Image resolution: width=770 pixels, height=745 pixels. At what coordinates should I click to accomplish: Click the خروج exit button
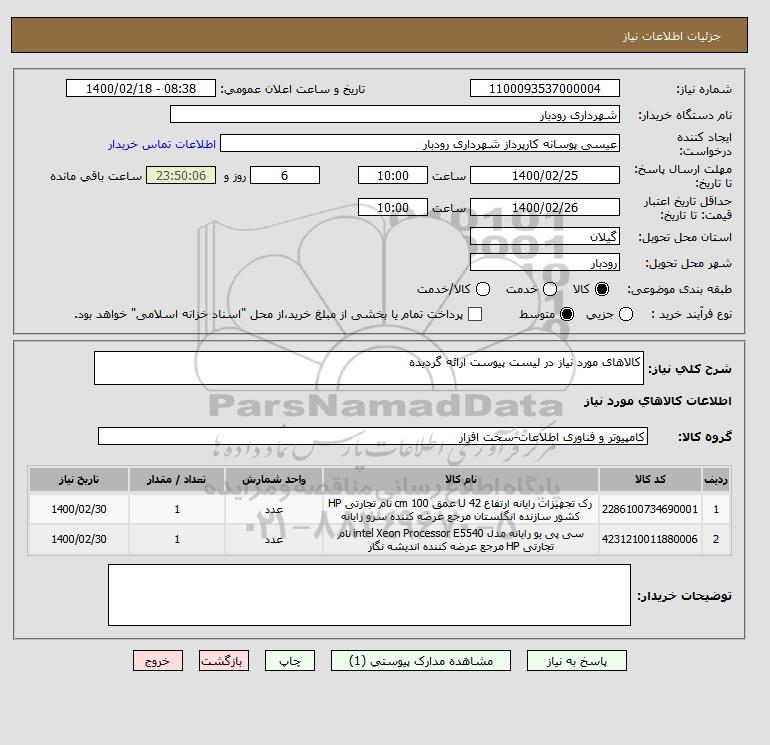(x=158, y=661)
